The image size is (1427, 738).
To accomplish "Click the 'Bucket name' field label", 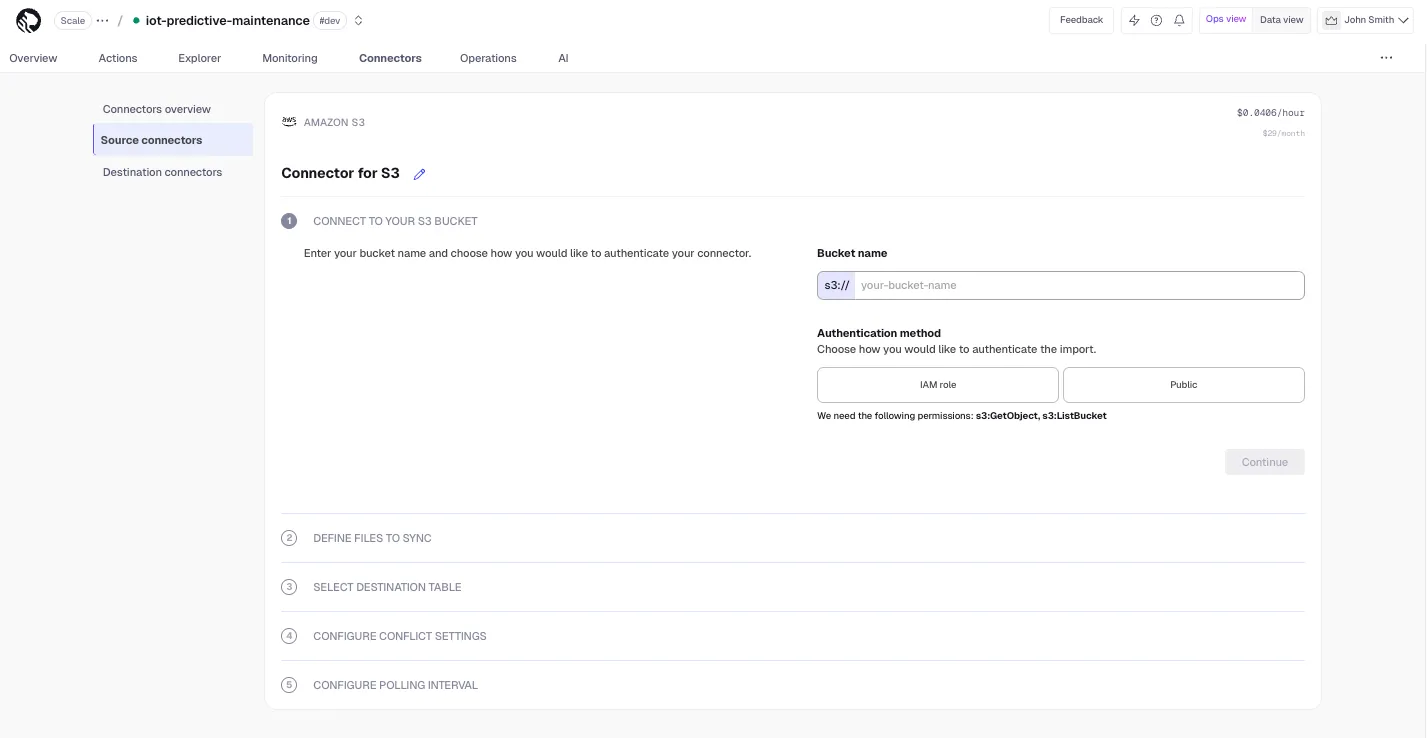I will coord(852,253).
